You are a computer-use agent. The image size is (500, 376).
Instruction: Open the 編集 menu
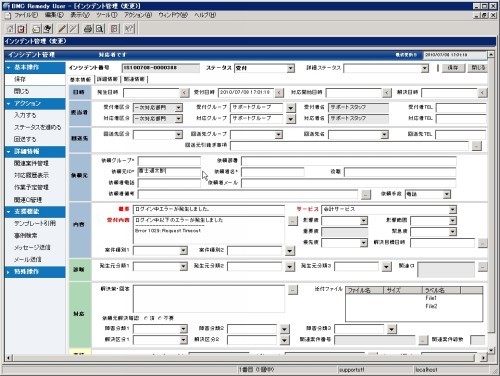(54, 15)
